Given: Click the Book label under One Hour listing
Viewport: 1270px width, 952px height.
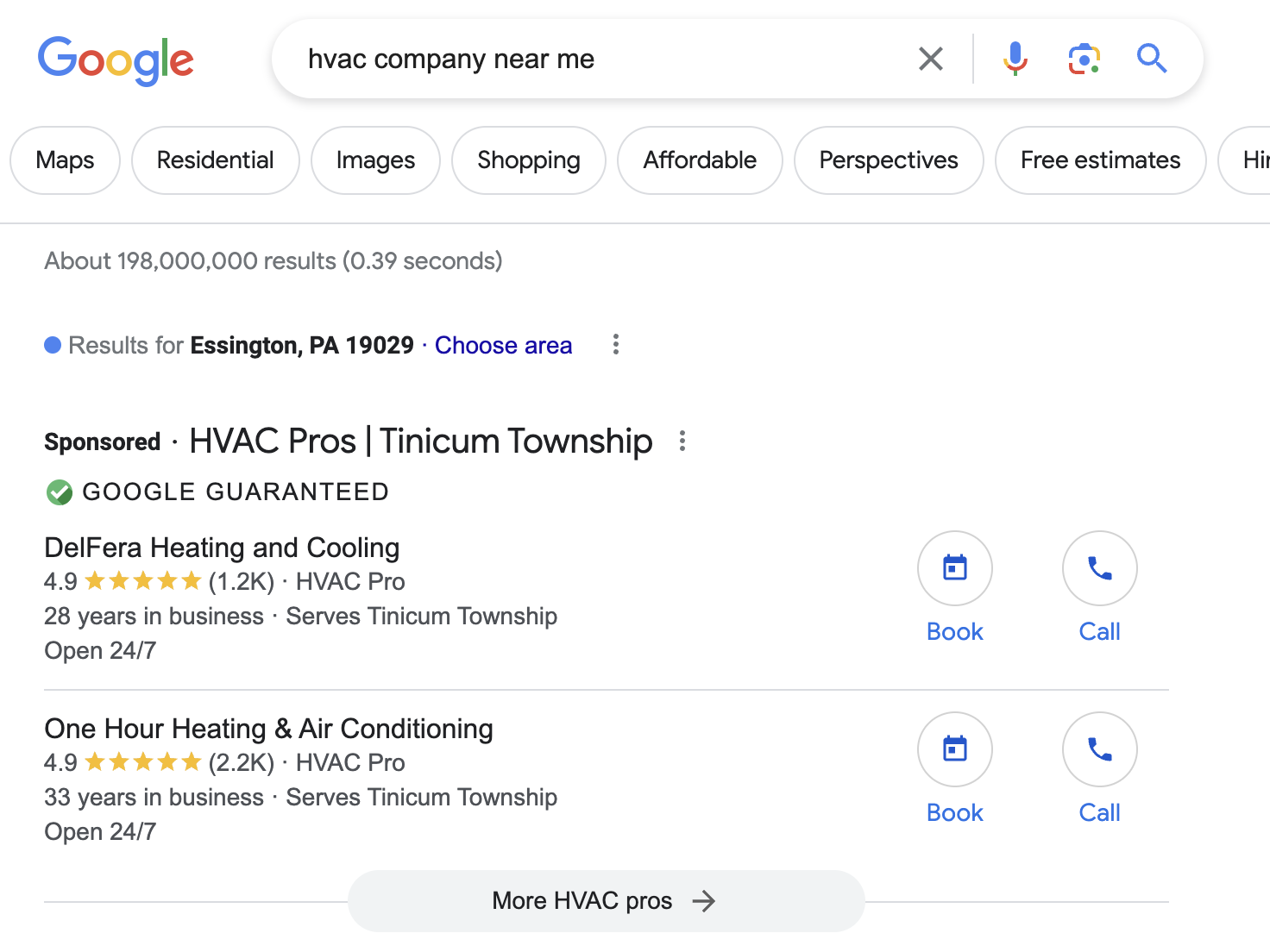Looking at the screenshot, I should [x=955, y=812].
